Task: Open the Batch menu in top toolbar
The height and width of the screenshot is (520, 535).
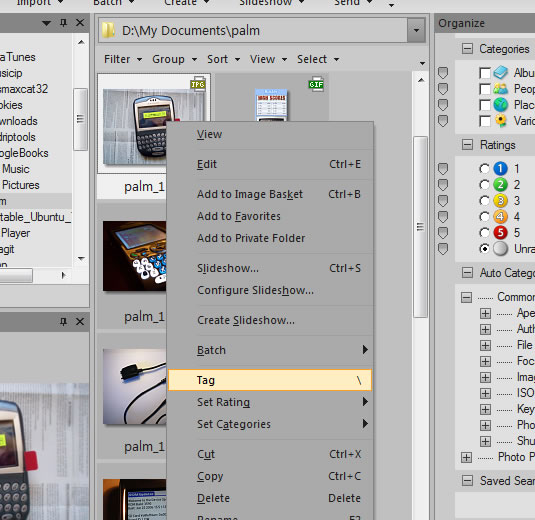Action: pyautogui.click(x=113, y=3)
